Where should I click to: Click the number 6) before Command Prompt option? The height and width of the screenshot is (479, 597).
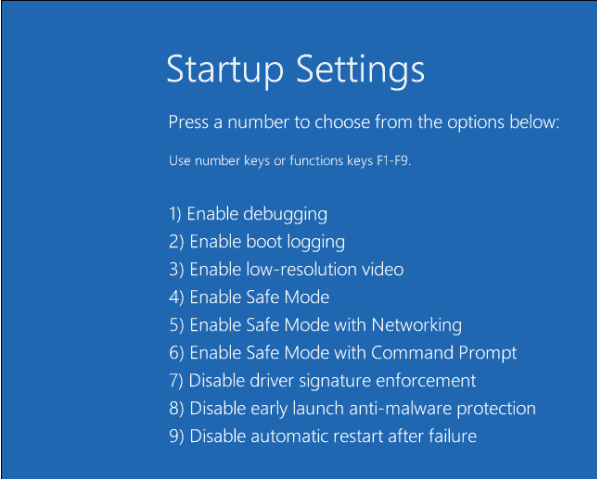tap(177, 353)
